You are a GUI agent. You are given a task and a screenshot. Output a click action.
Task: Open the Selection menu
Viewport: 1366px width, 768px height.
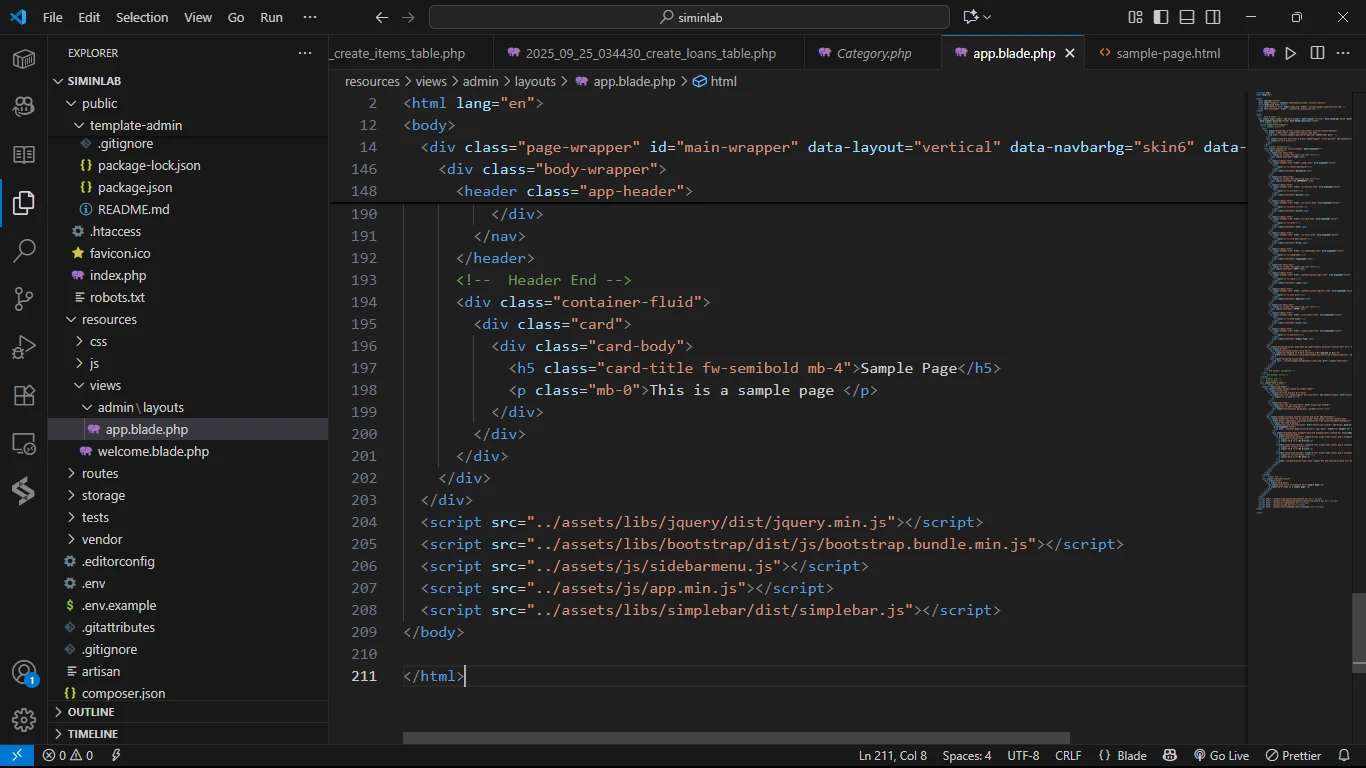coord(142,17)
